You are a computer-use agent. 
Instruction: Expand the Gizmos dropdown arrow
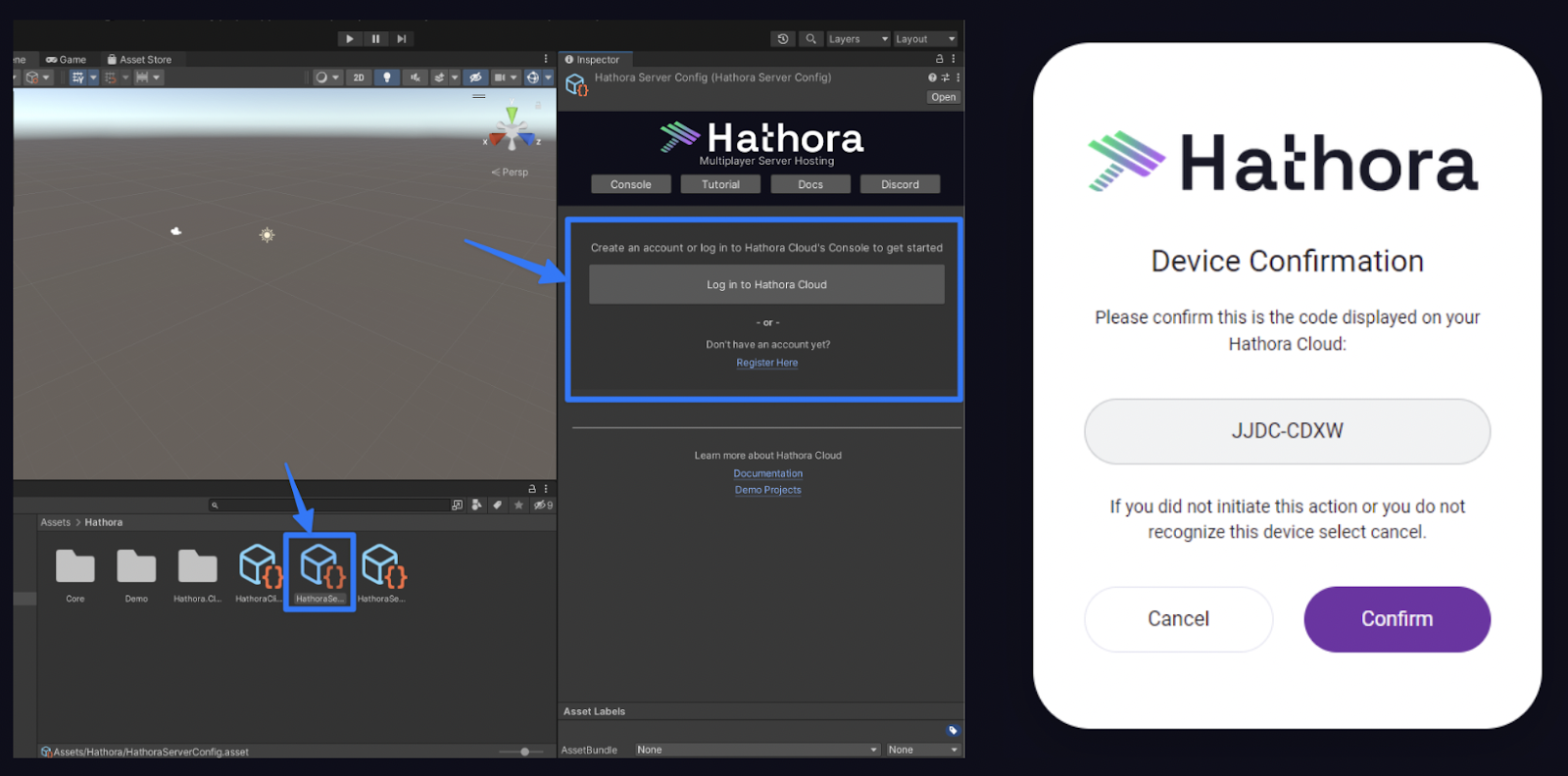click(x=548, y=77)
